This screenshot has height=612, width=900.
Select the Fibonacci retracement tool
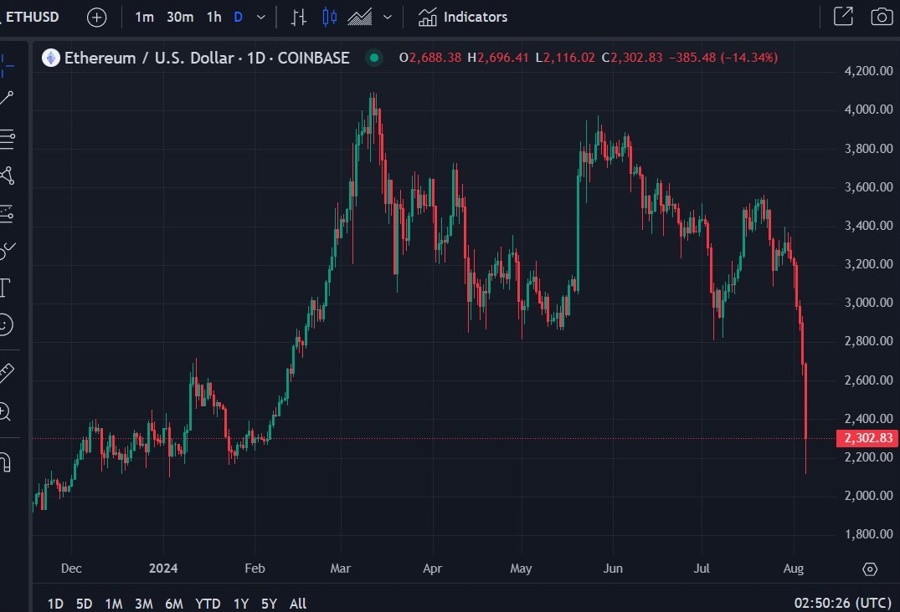point(7,138)
